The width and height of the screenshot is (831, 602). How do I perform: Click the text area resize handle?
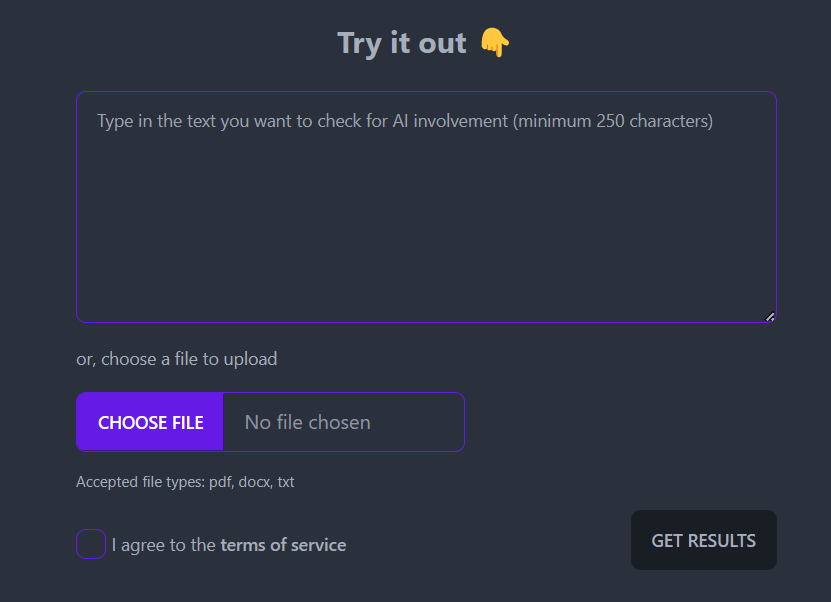tap(770, 316)
